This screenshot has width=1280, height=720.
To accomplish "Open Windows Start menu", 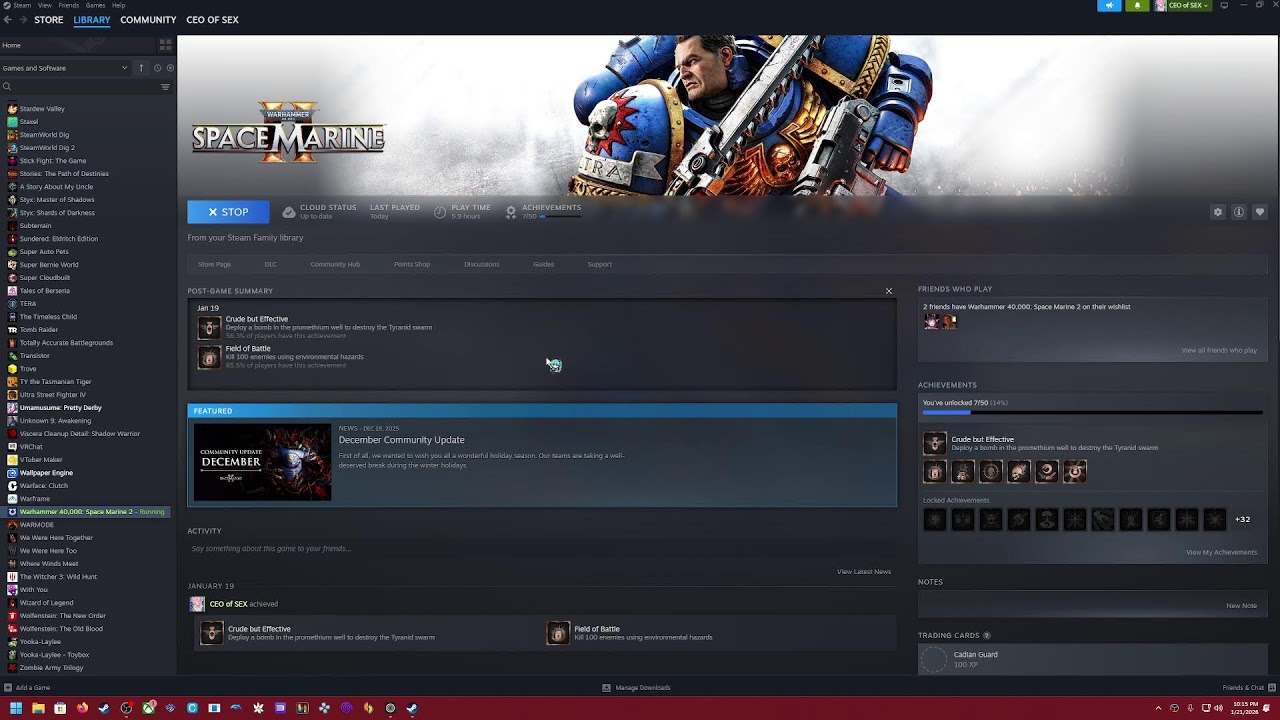I will [x=16, y=708].
